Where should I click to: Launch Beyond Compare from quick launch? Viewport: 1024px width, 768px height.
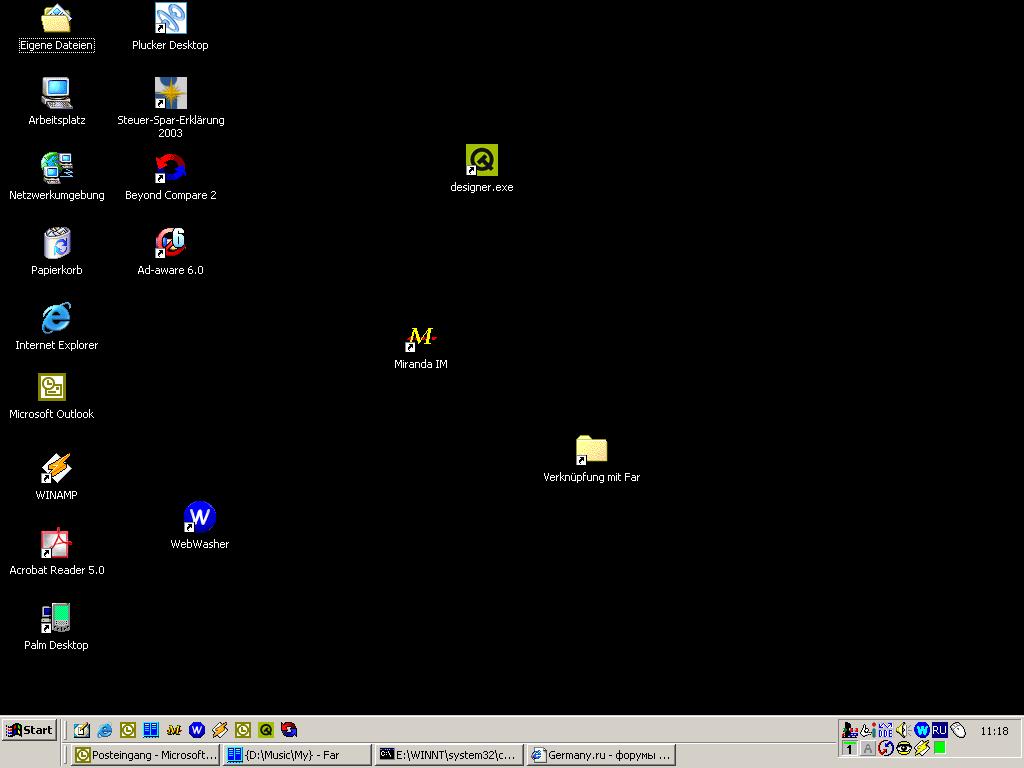coord(289,730)
